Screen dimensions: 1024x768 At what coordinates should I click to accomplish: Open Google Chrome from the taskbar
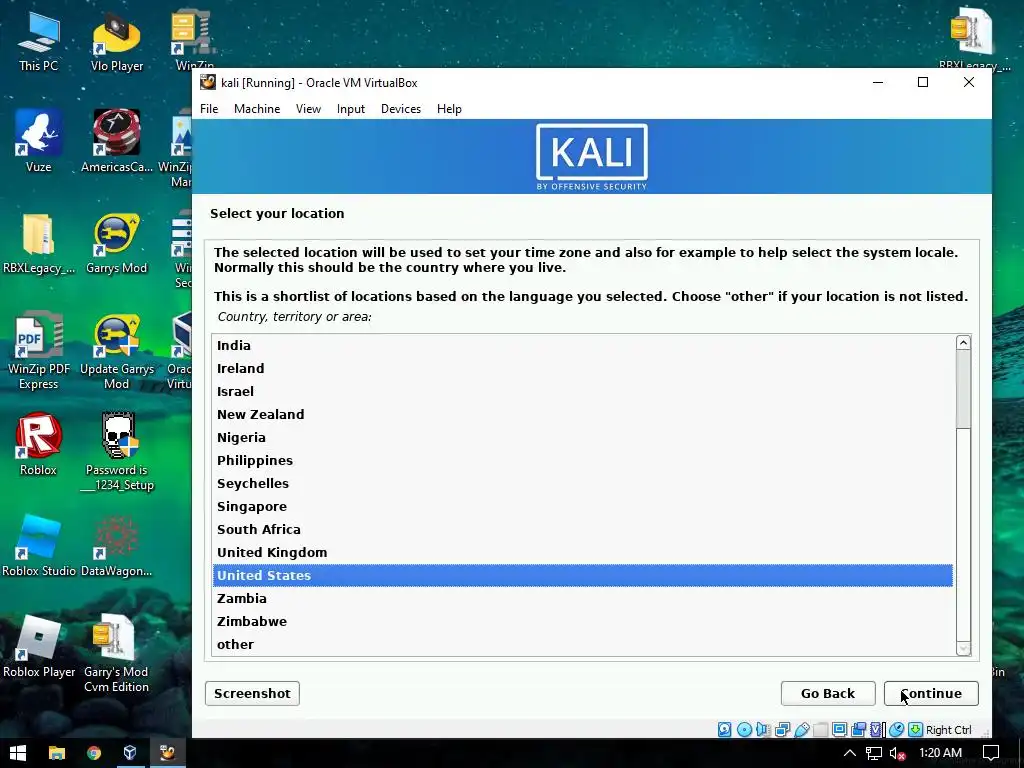pyautogui.click(x=94, y=753)
